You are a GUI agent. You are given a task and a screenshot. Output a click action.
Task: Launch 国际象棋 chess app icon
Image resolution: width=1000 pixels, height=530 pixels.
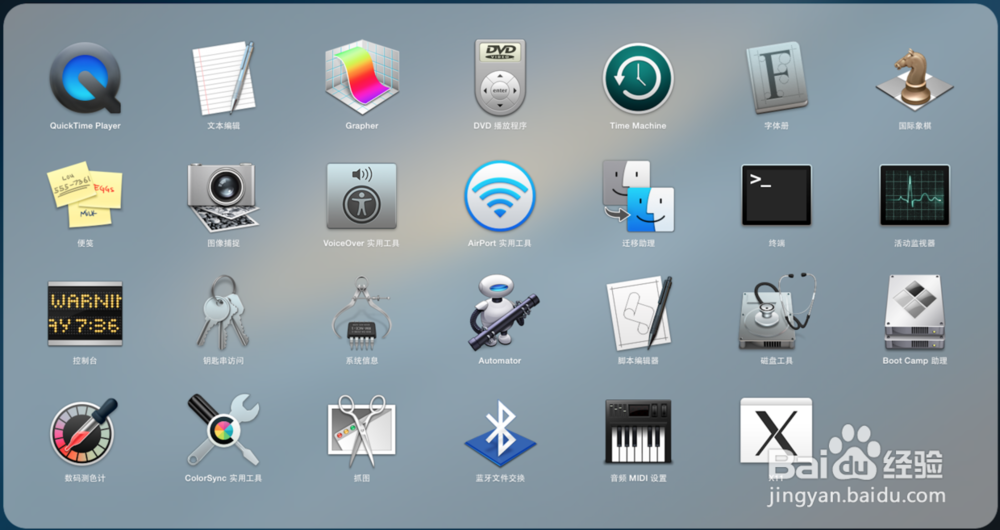[x=915, y=78]
